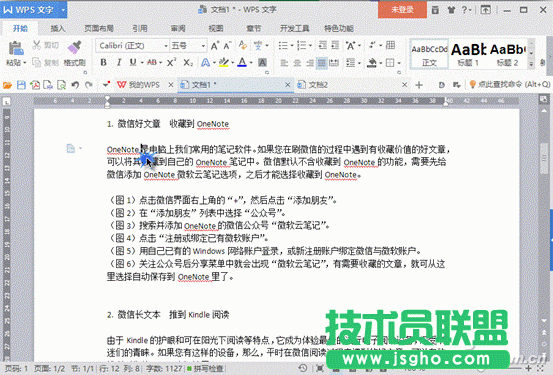
Task: Apply the 标题 1 style
Action: pyautogui.click(x=468, y=54)
